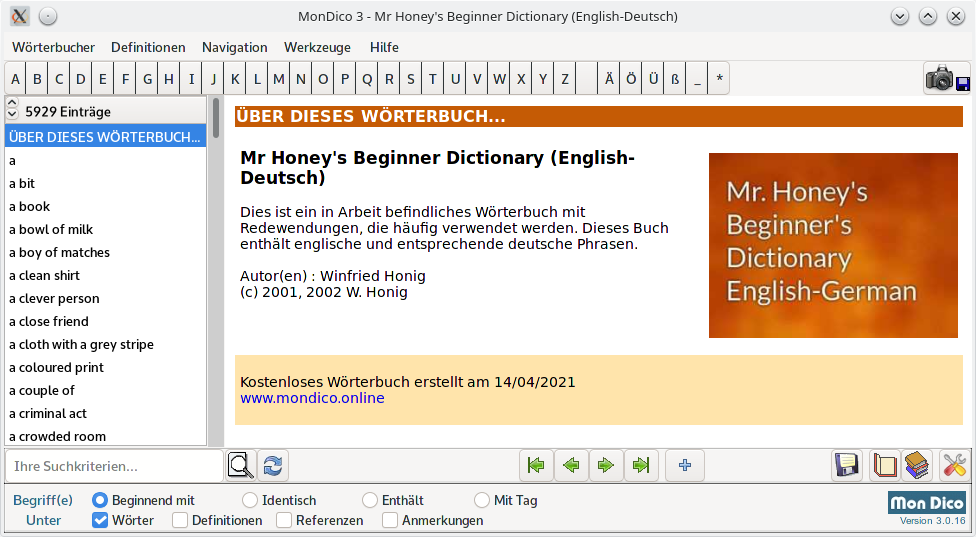Click the 'Ihre Suchkriterien...' search field
The height and width of the screenshot is (537, 976).
[114, 466]
